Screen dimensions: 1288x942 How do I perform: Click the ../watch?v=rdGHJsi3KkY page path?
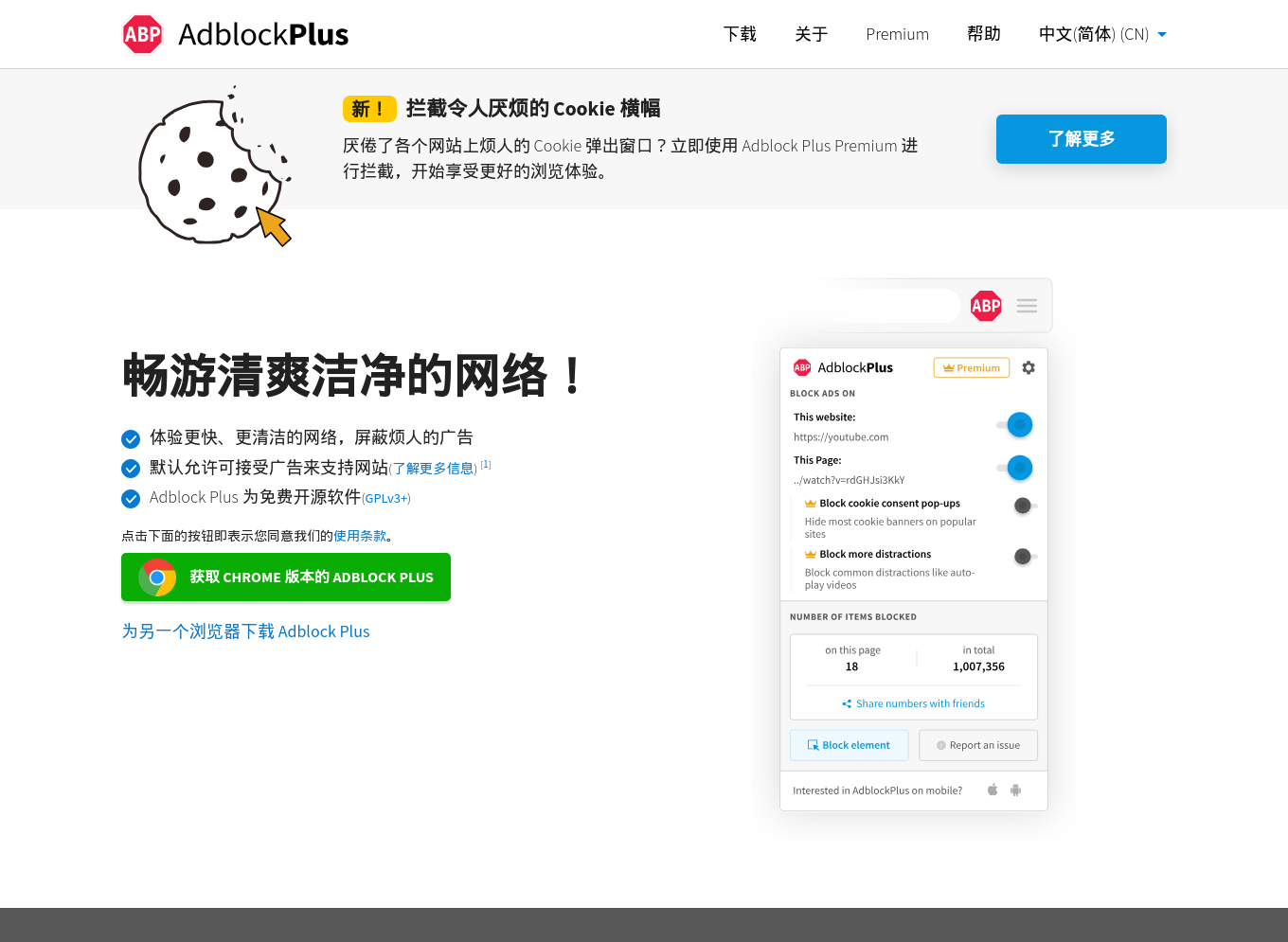850,480
